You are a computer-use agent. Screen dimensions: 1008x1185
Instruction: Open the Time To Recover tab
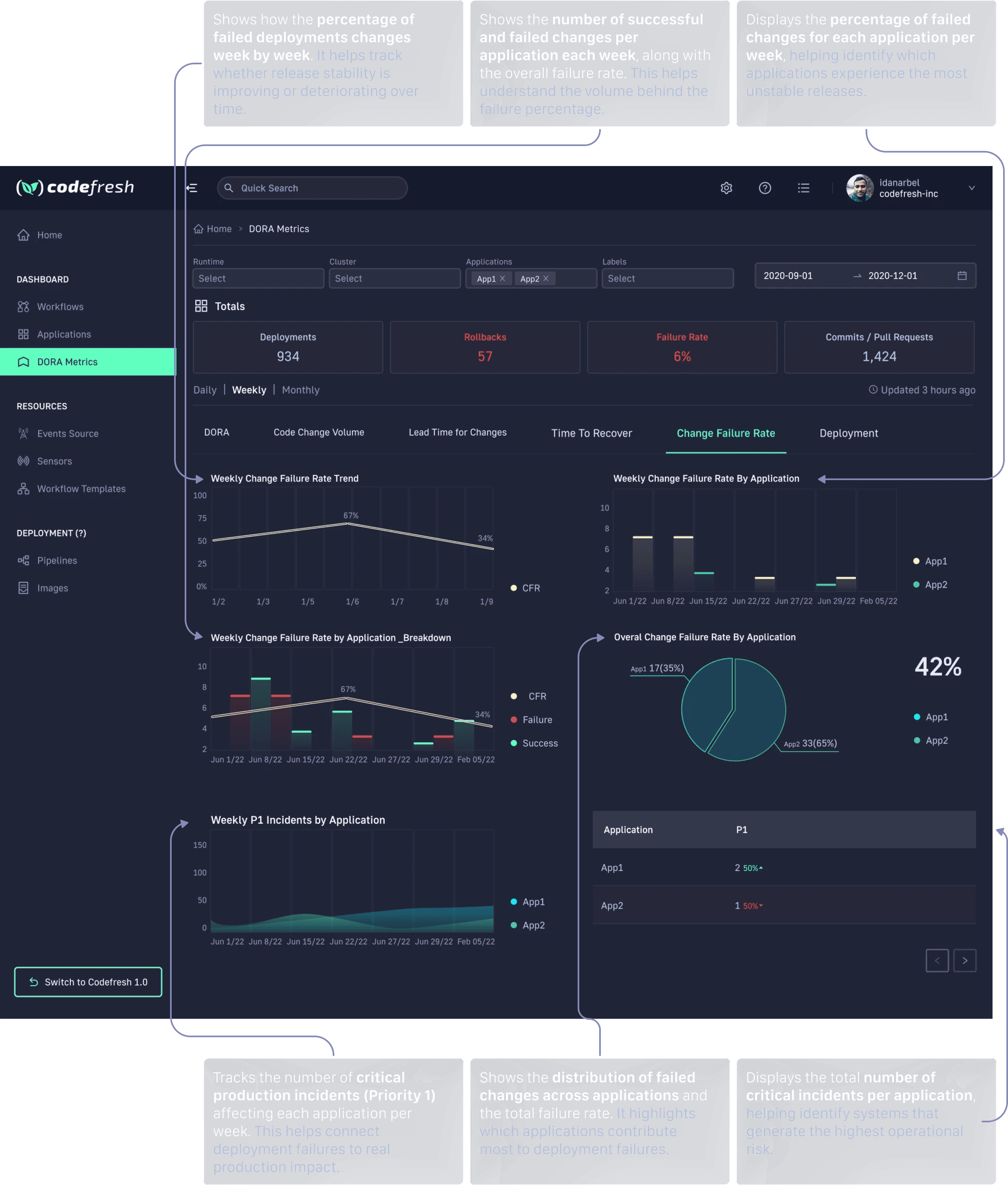pos(591,433)
